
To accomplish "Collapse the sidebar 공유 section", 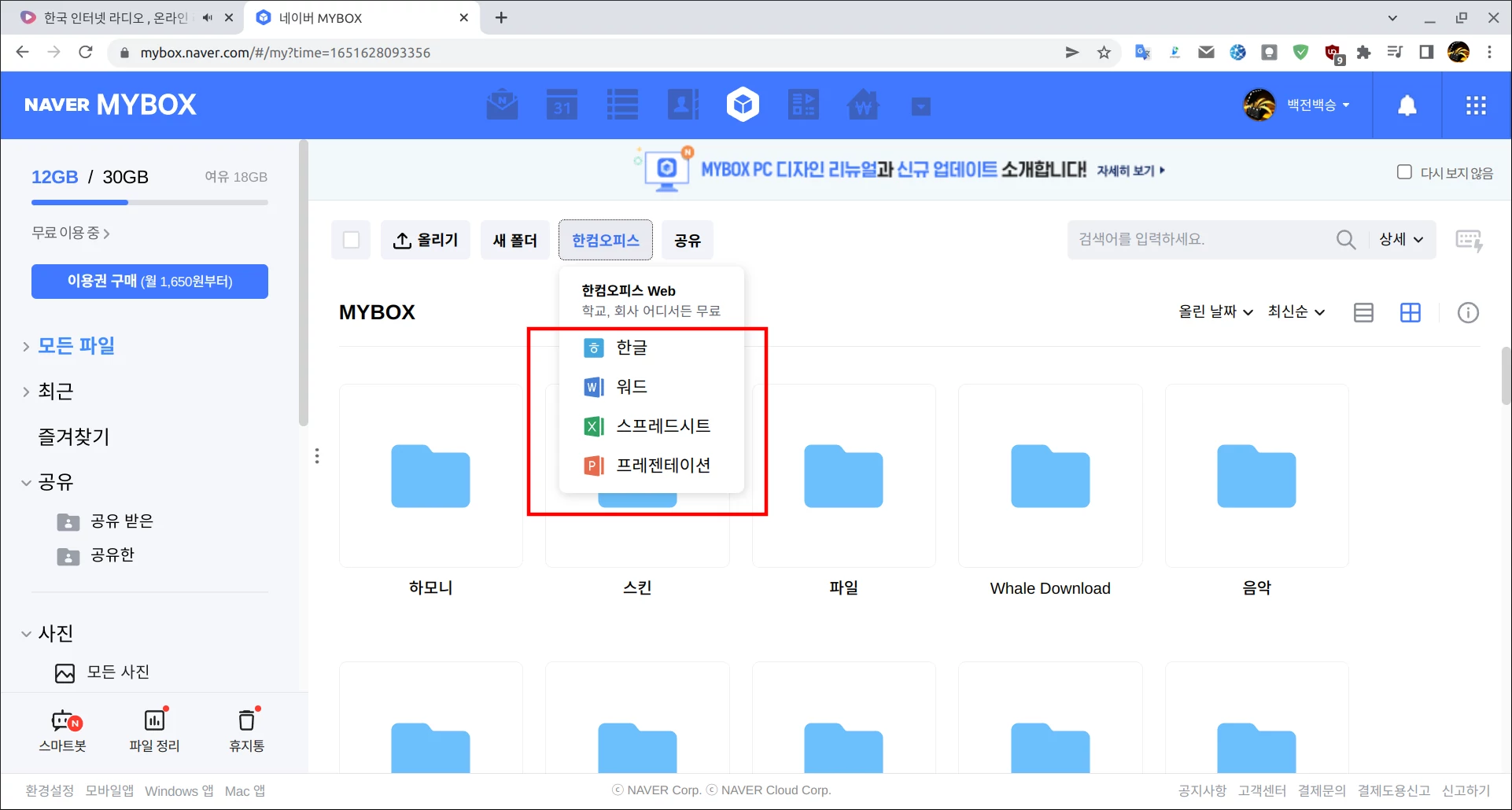I will pyautogui.click(x=26, y=482).
